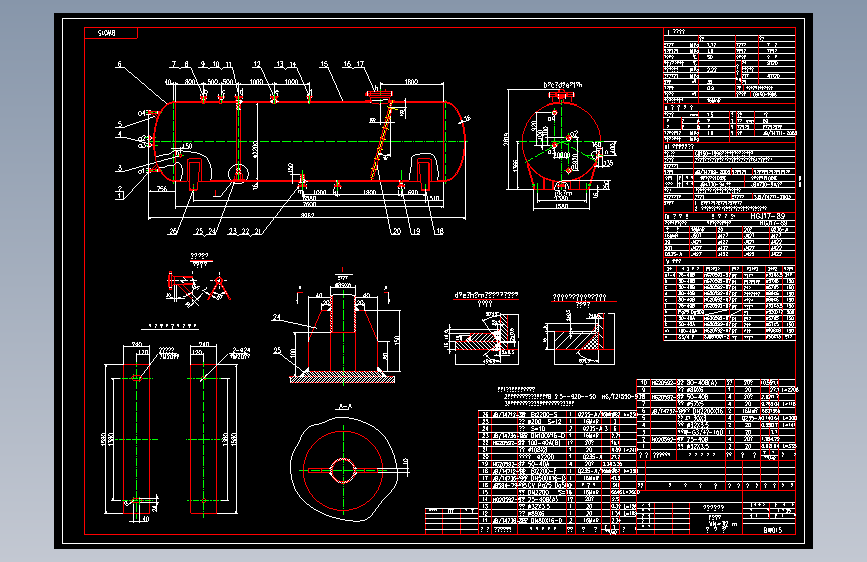Click the 240 dimension above the right plate
Screen dimensions: 867x562
point(203,345)
